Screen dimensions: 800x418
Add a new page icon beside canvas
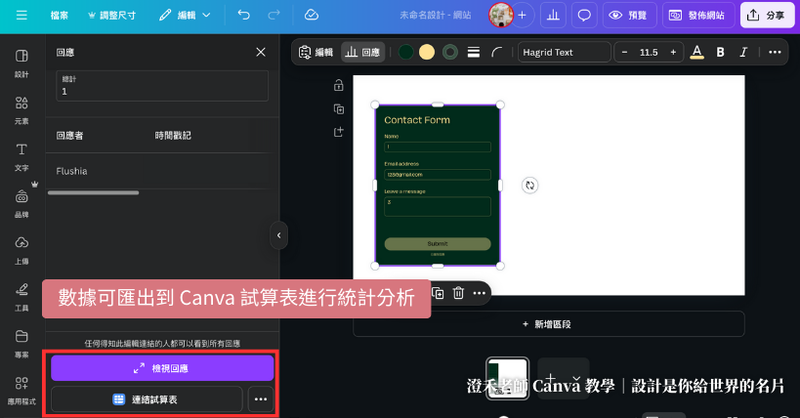338,132
